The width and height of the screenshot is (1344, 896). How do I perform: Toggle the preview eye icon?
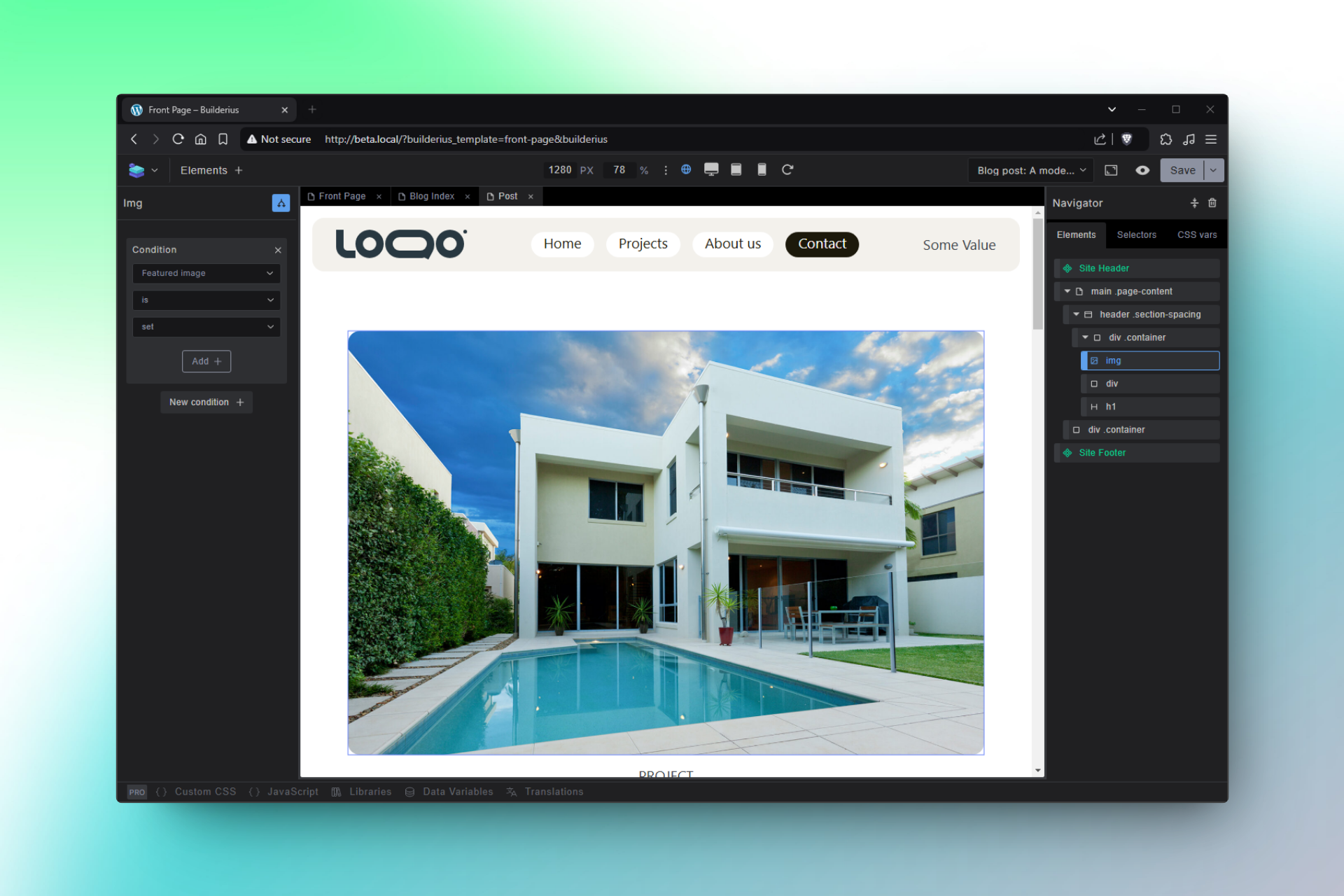[x=1142, y=170]
